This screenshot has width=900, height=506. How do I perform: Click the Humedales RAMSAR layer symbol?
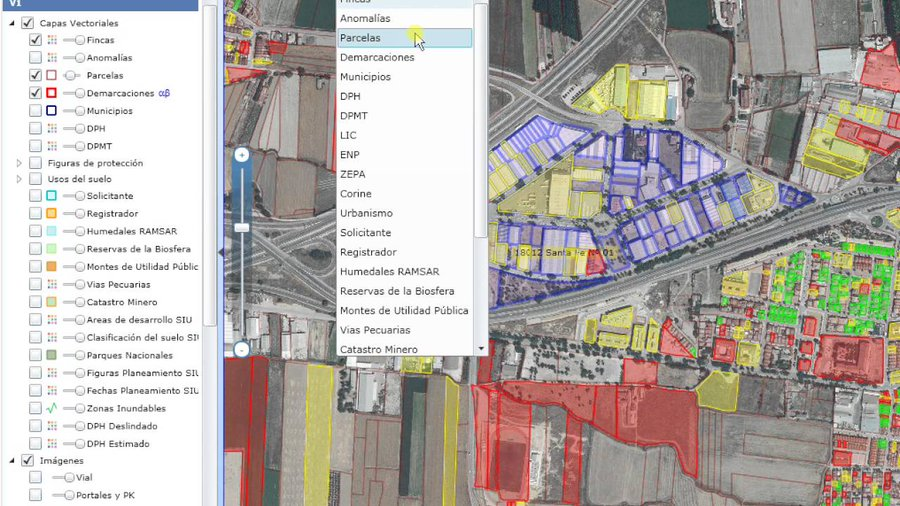(52, 231)
